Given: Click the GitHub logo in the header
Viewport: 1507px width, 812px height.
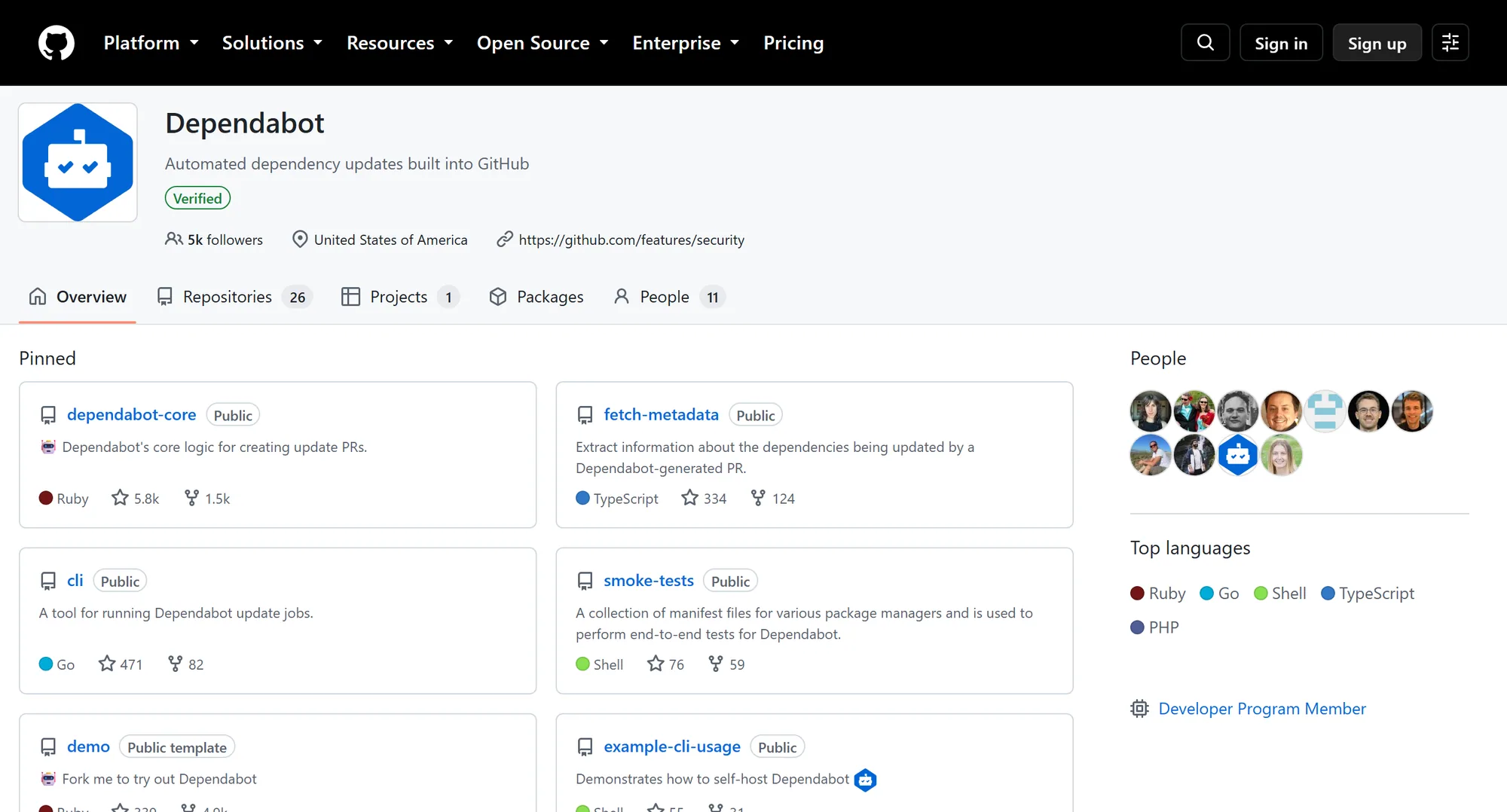Looking at the screenshot, I should pos(57,43).
